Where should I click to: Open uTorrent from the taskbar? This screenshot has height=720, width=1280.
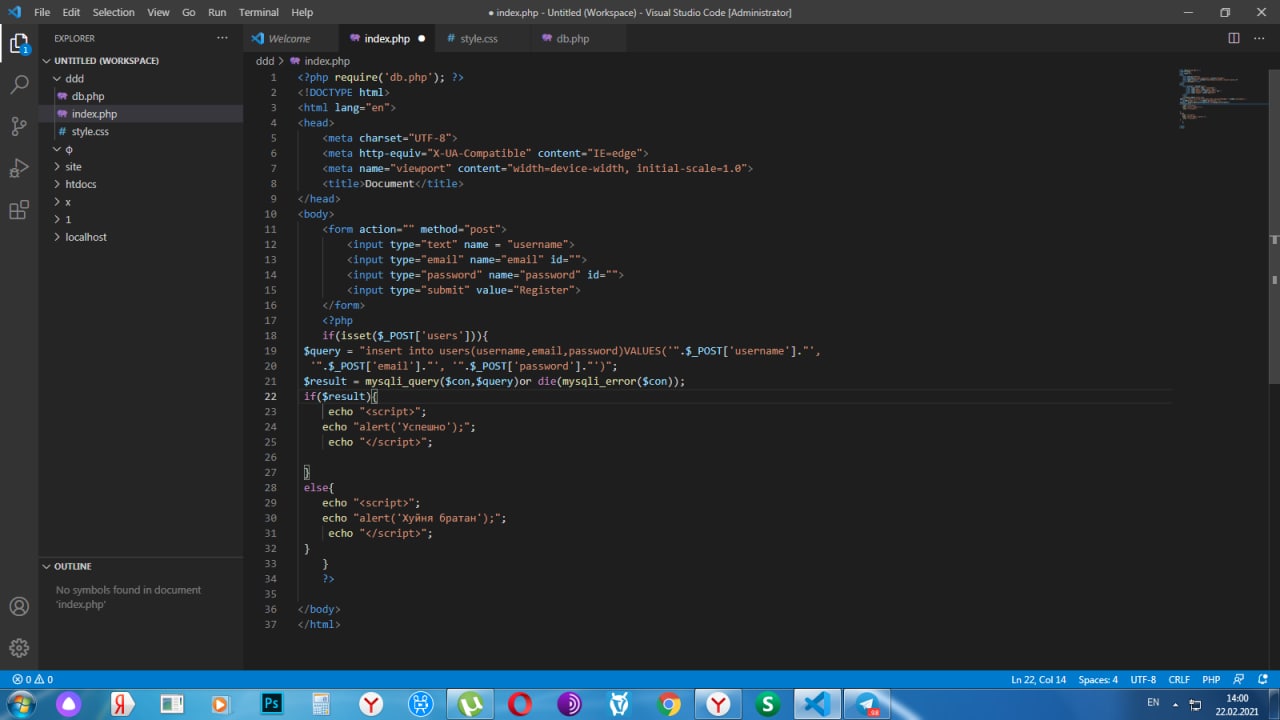(x=470, y=704)
